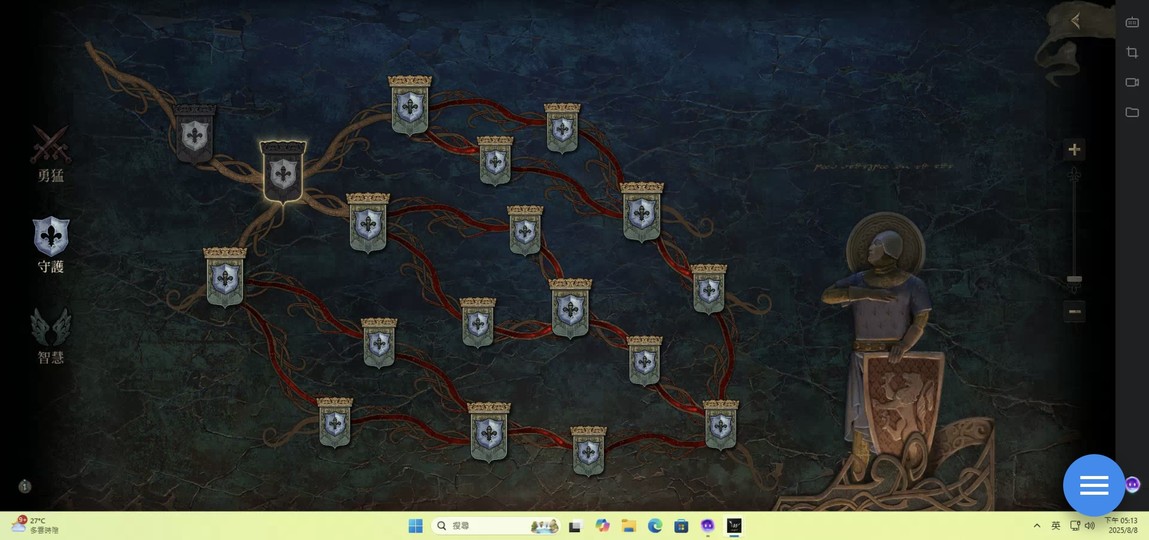Open the folder icon in right sidebar
This screenshot has width=1149, height=540.
point(1132,112)
